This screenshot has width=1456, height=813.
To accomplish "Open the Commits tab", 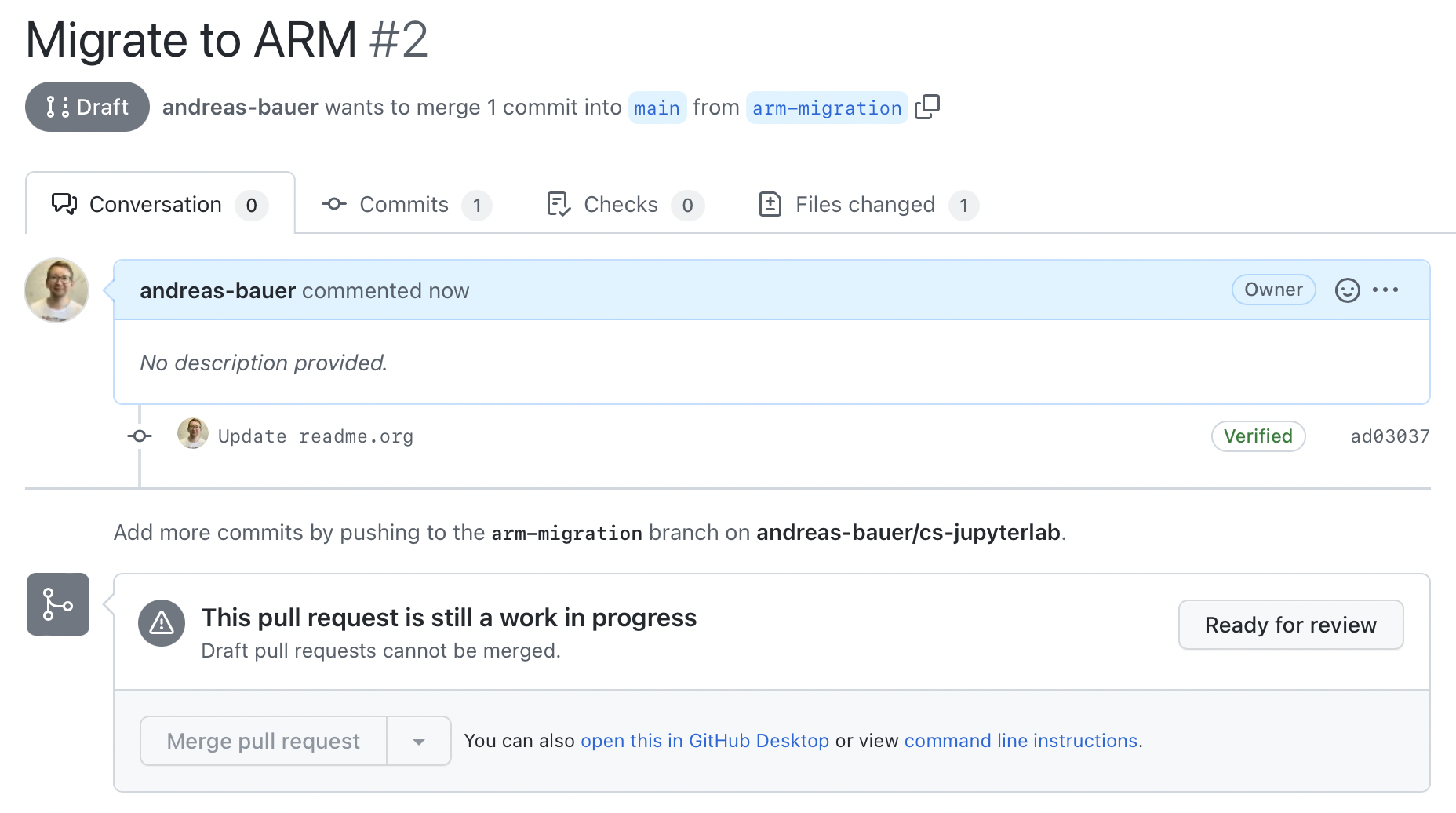I will pyautogui.click(x=406, y=205).
